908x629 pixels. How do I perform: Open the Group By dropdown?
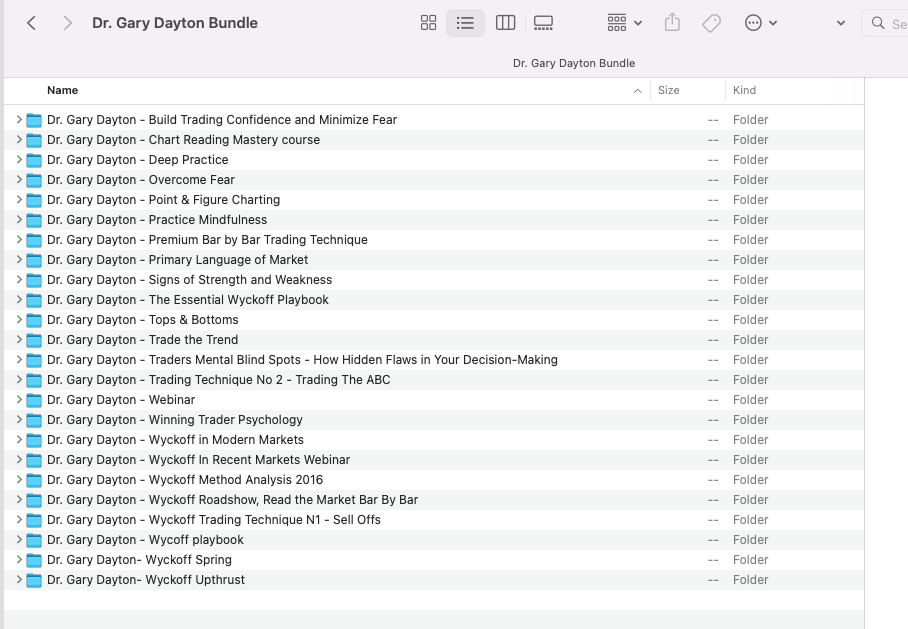pyautogui.click(x=624, y=23)
